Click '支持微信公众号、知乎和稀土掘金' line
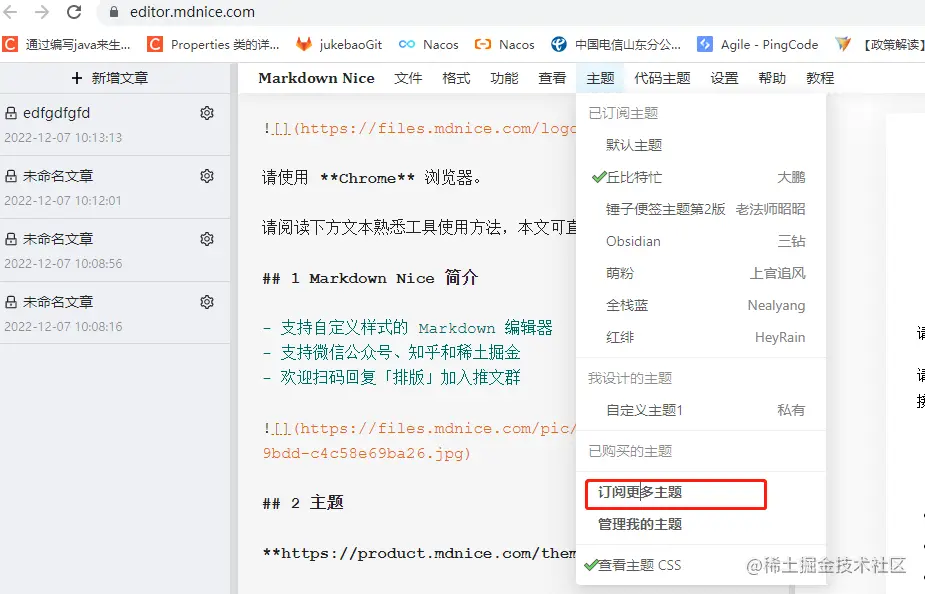This screenshot has height=594, width=925. coord(391,353)
